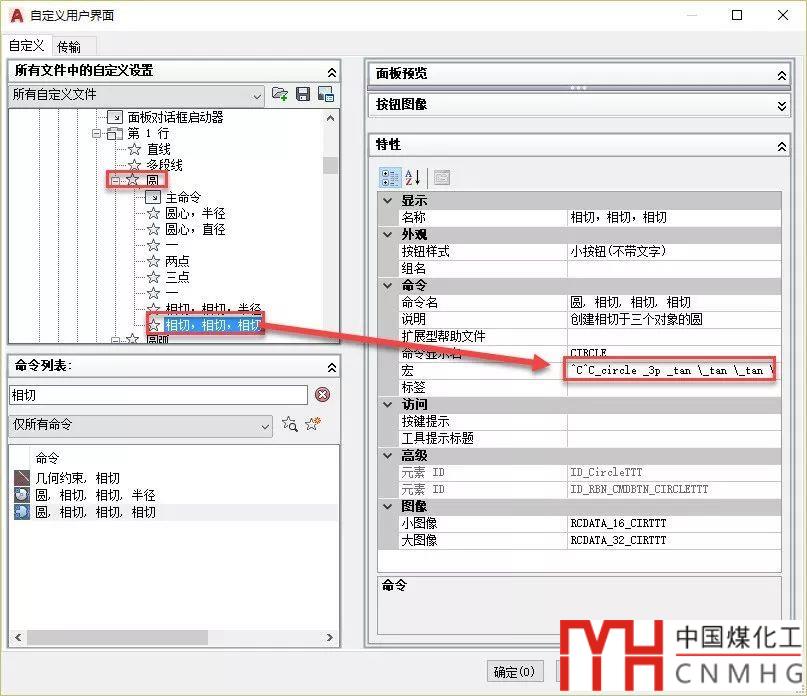Image resolution: width=807 pixels, height=696 pixels.
Task: Click star icon of 直线 item
Action: coord(134,149)
